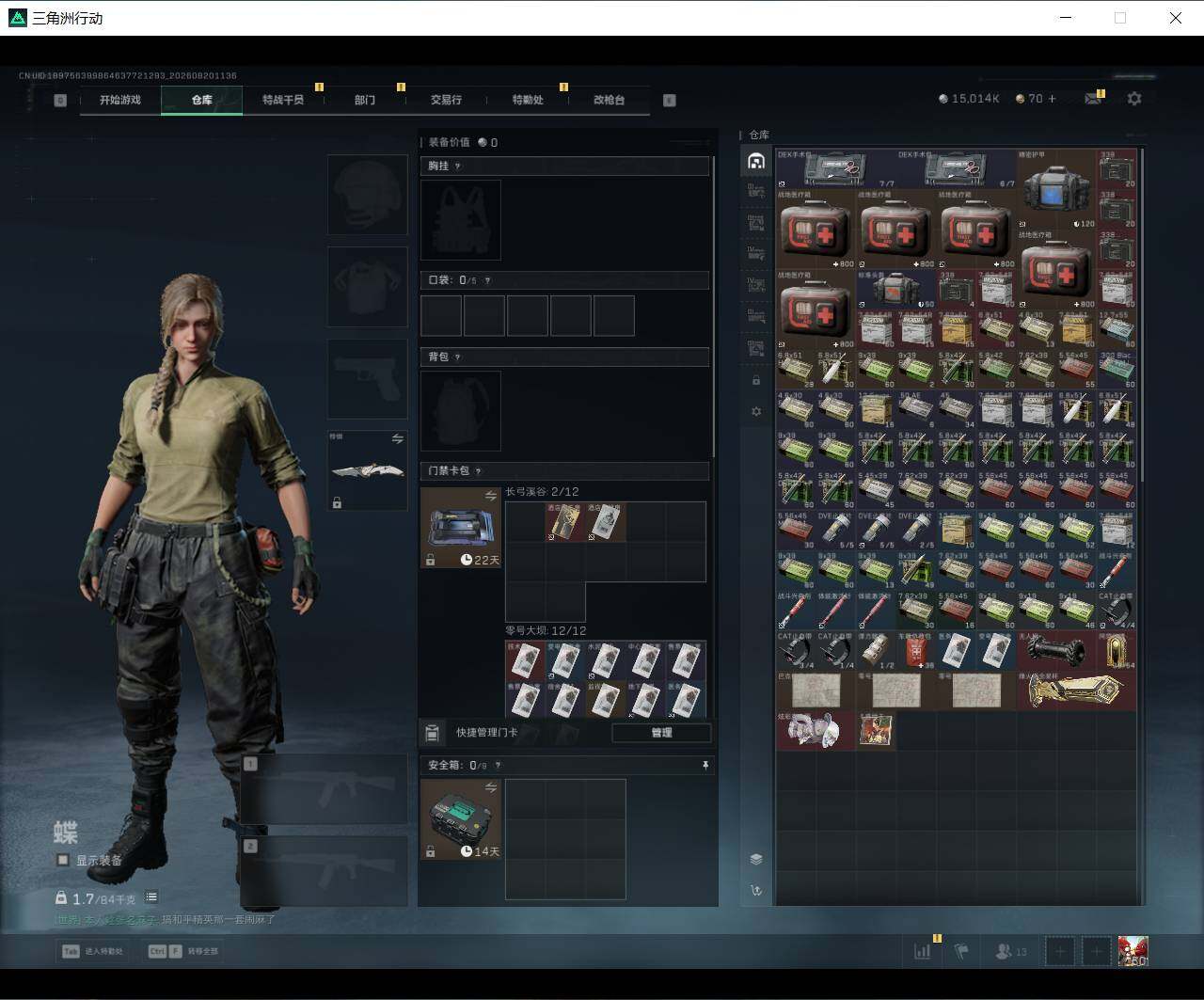Open the mail envelope icon

pyautogui.click(x=1092, y=98)
